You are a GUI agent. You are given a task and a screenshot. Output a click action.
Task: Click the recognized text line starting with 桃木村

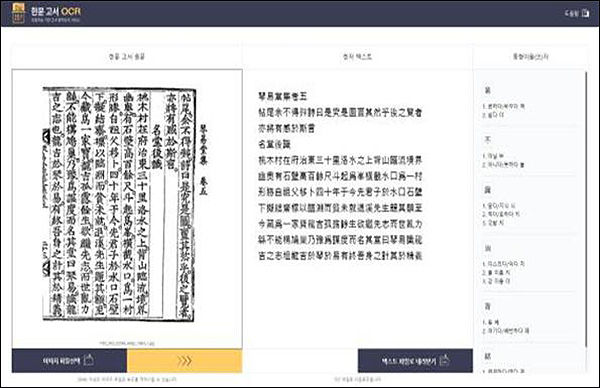[x=340, y=160]
